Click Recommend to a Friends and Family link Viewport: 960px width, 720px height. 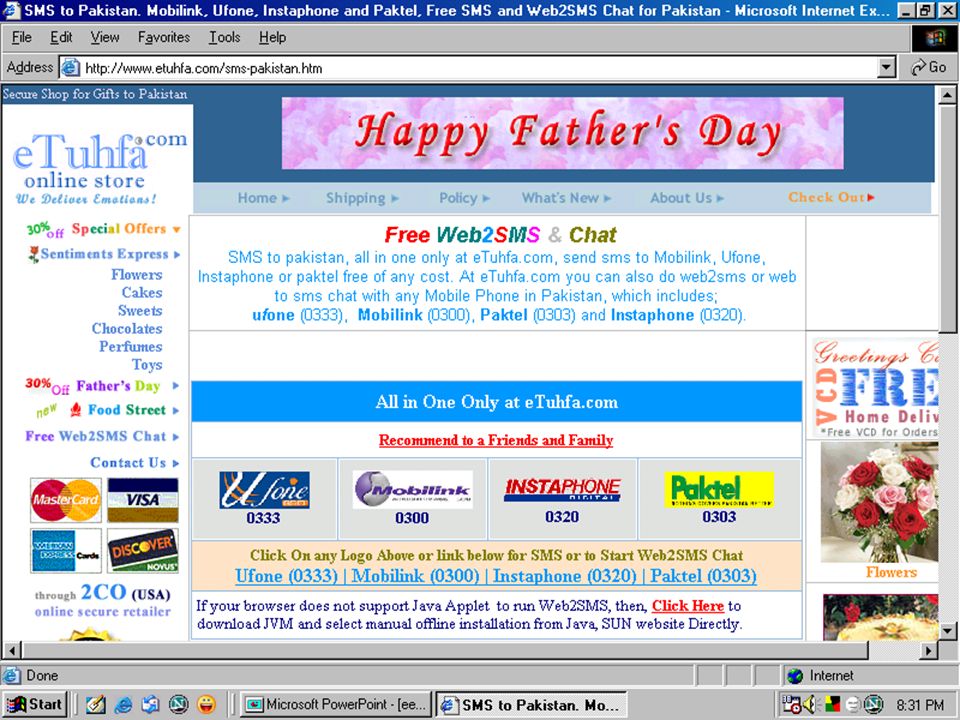click(x=496, y=440)
